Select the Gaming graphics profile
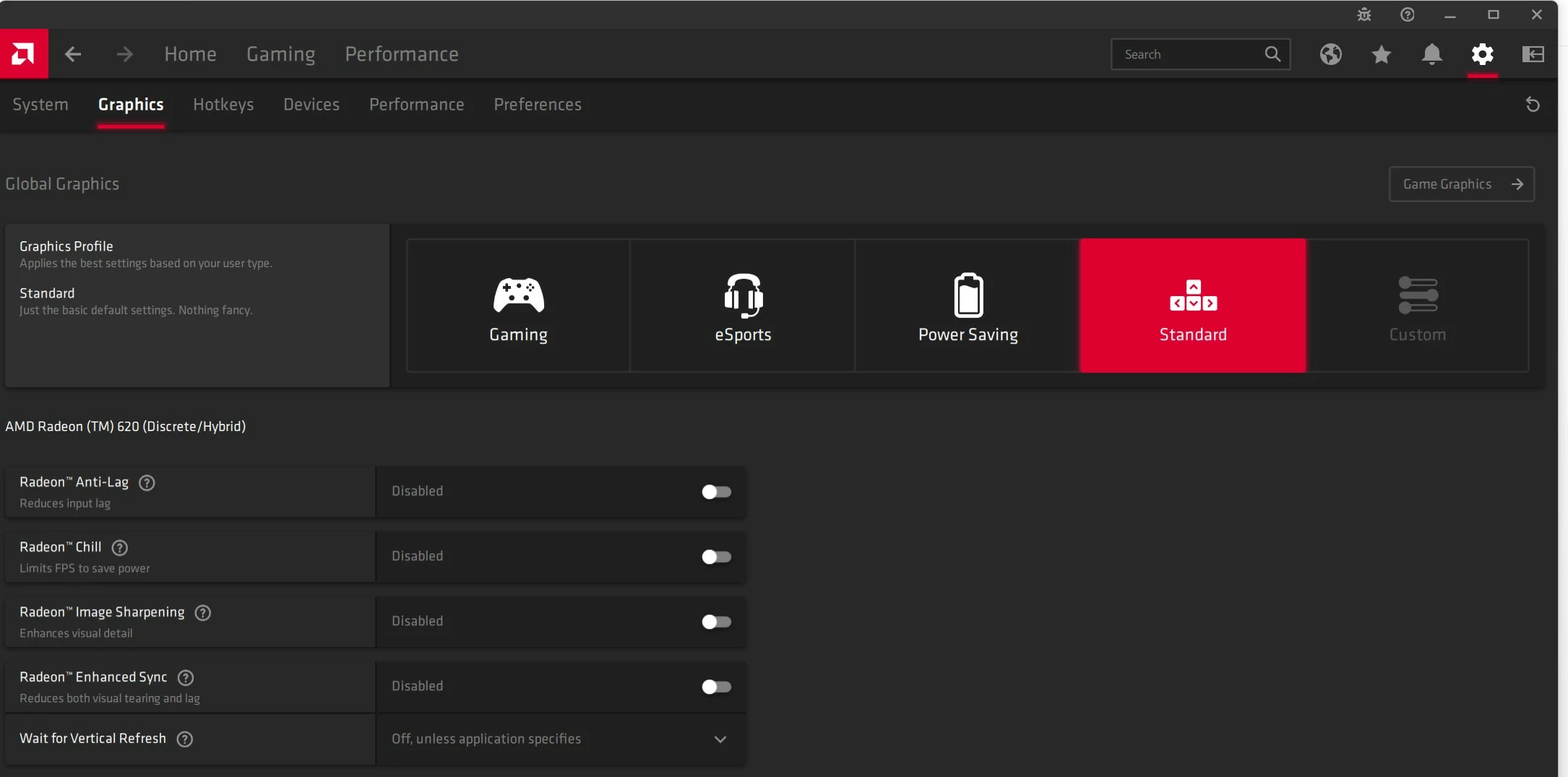 click(518, 305)
